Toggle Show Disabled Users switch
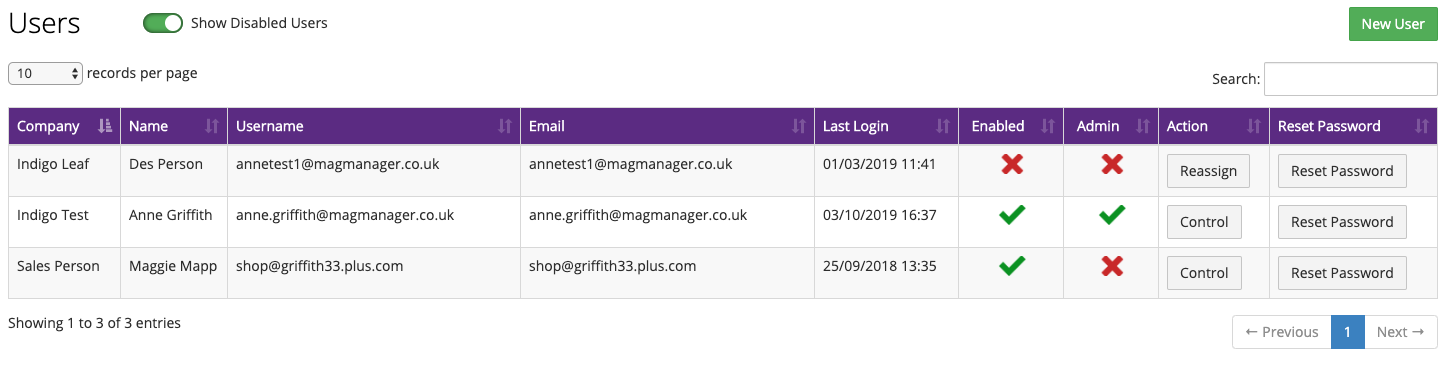1445x377 pixels. (x=163, y=23)
